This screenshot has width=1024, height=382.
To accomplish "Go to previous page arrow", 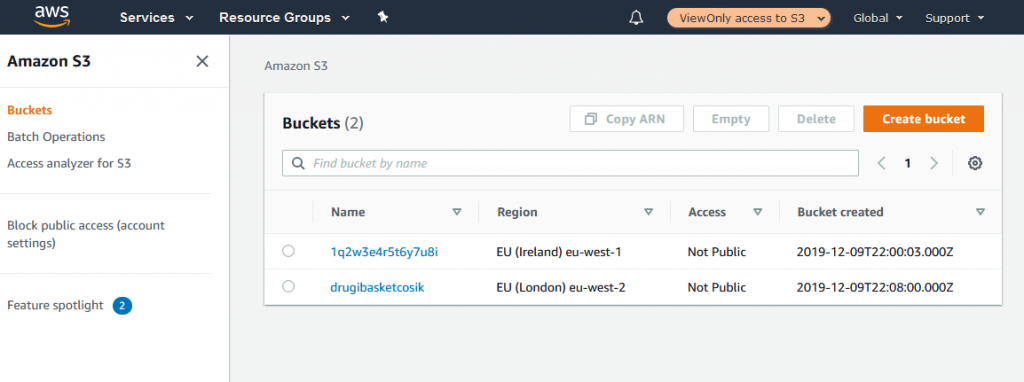I will pyautogui.click(x=881, y=163).
